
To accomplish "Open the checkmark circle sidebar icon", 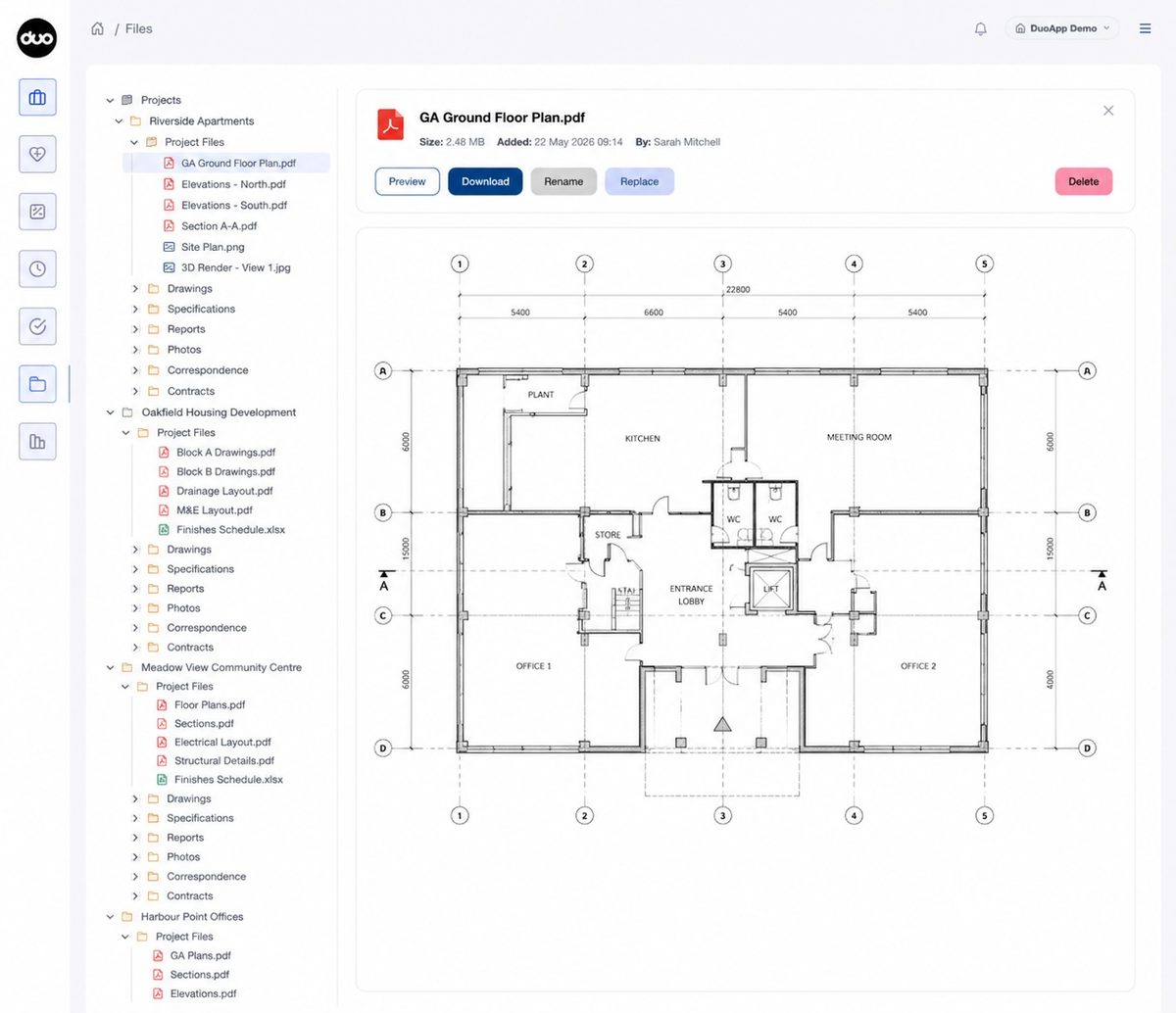I will 37,326.
